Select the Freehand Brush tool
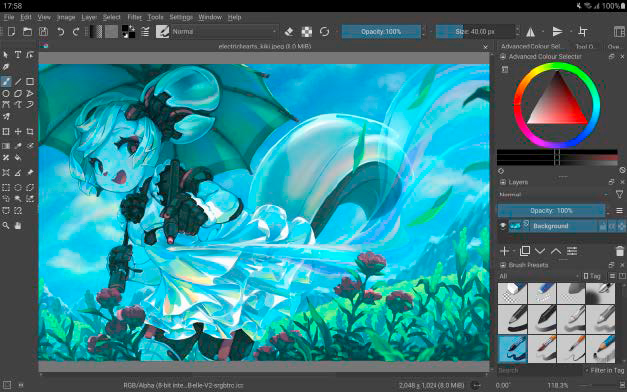 click(x=6, y=82)
